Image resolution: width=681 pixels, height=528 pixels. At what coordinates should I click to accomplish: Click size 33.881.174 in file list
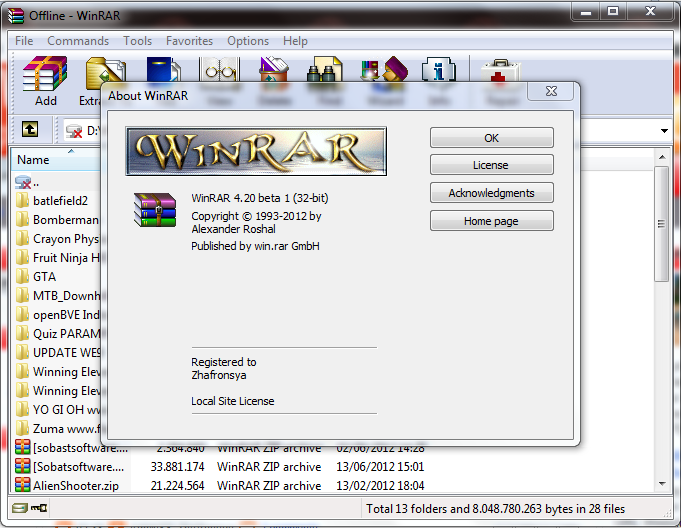coord(177,467)
